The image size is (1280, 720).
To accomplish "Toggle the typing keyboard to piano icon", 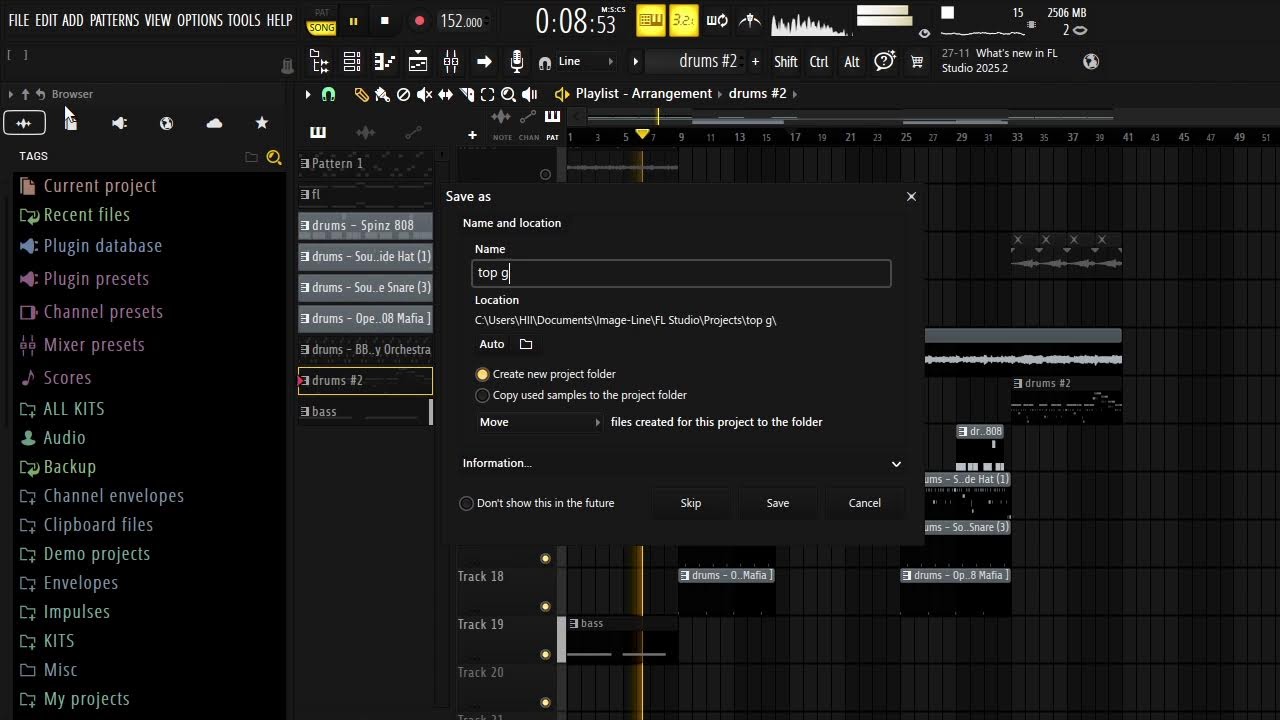I will [651, 20].
